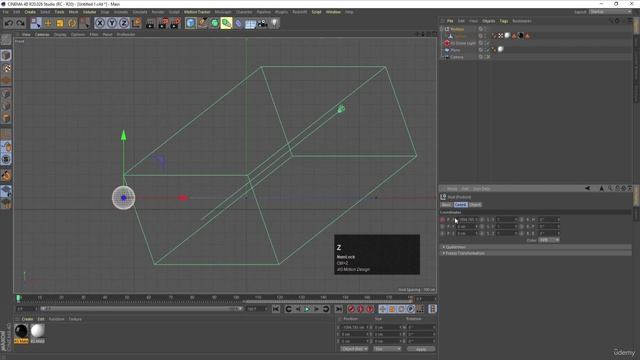The height and width of the screenshot is (360, 640).
Task: Open the Window menu
Action: (333, 12)
